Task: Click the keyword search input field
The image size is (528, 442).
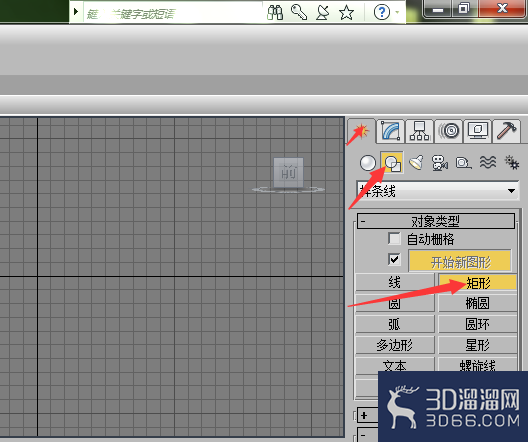Action: point(172,13)
